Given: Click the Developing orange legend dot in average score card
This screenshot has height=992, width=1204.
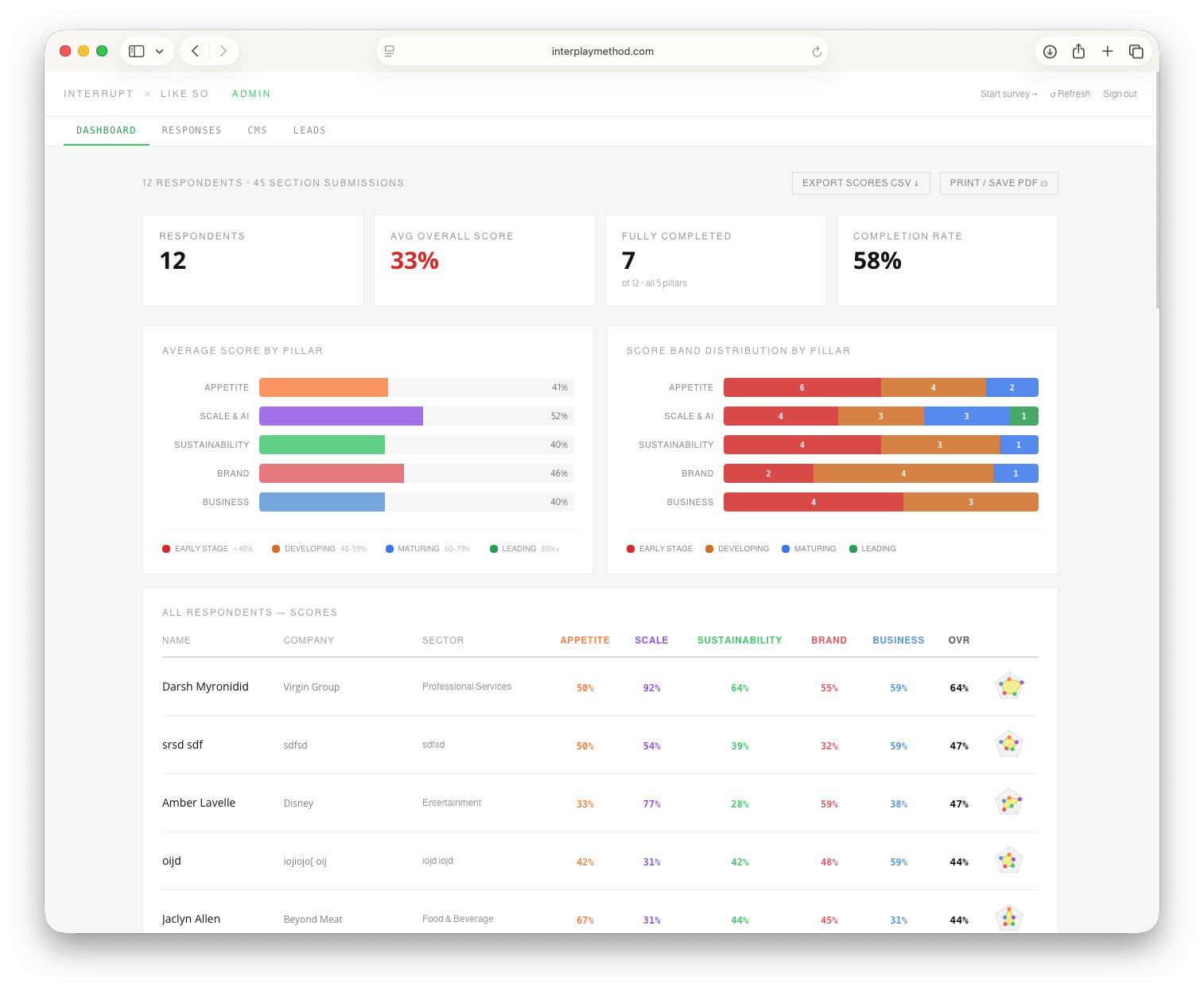Looking at the screenshot, I should click(x=276, y=549).
